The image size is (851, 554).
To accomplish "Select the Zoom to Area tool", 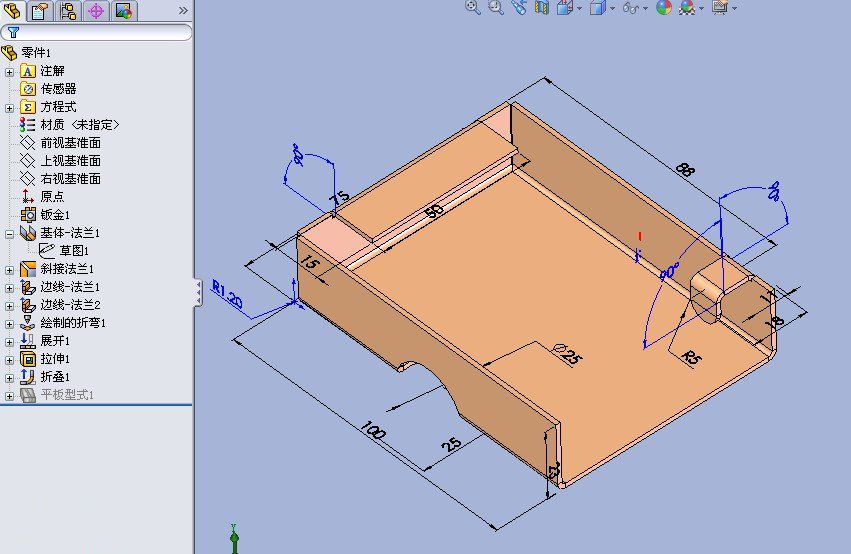I will pyautogui.click(x=496, y=8).
